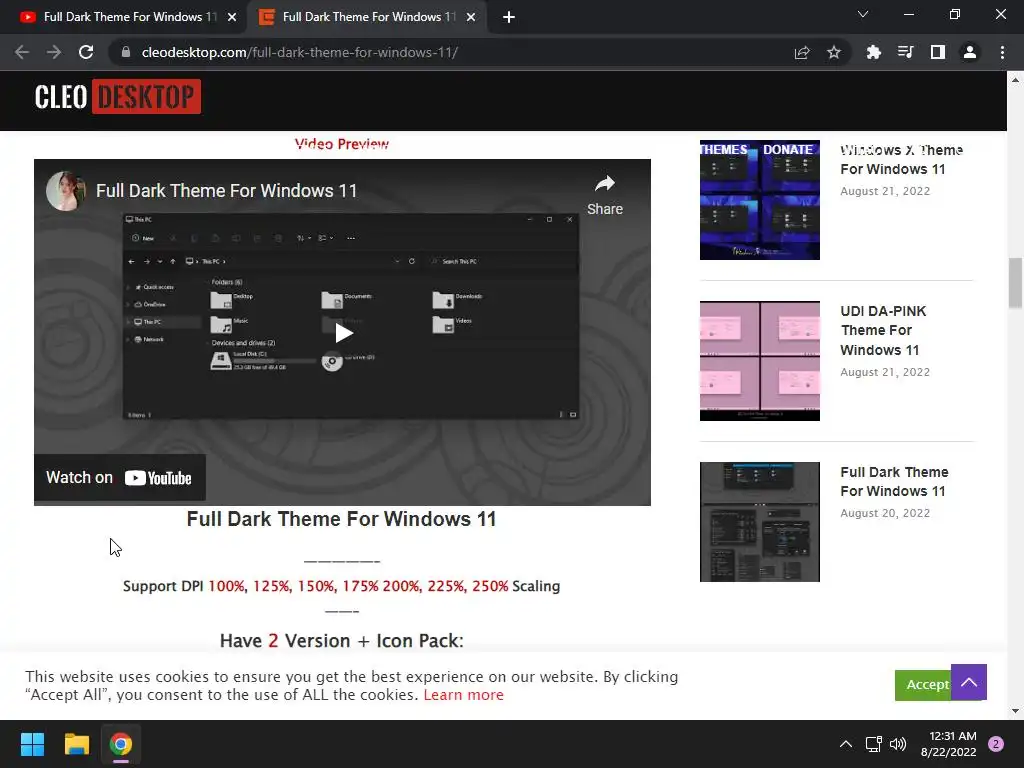This screenshot has width=1024, height=768.
Task: Share this page from the address bar
Action: pos(802,52)
